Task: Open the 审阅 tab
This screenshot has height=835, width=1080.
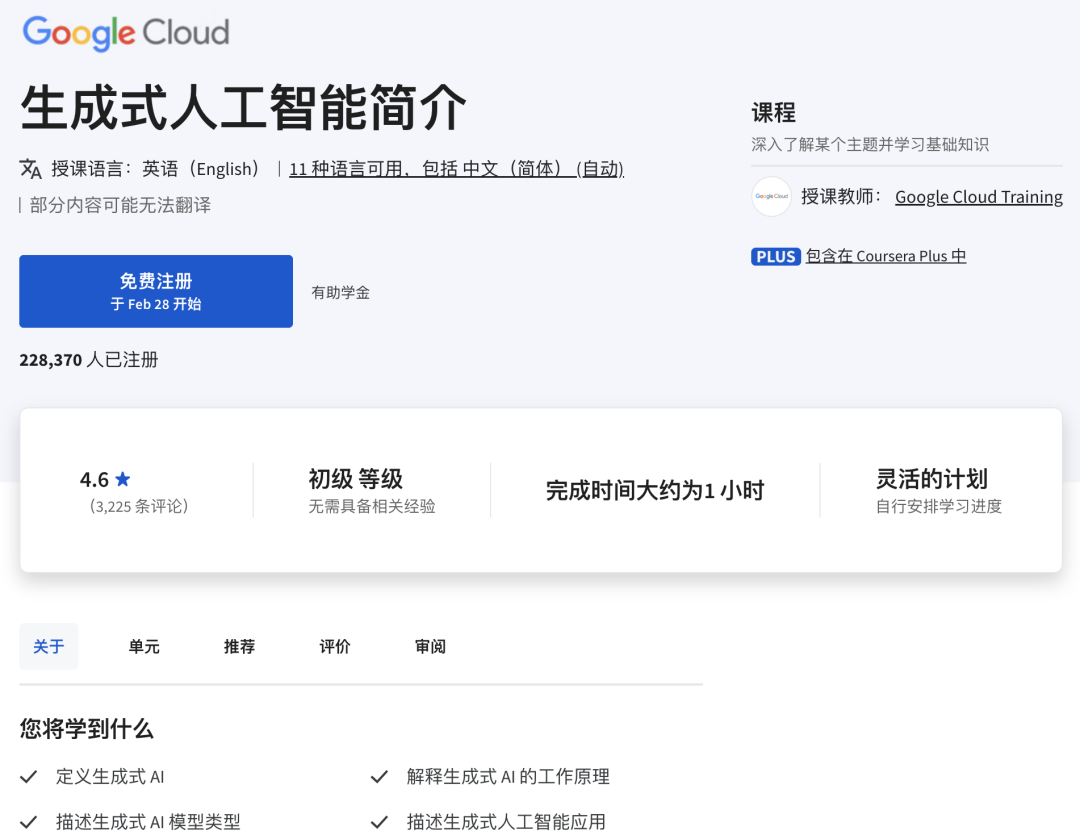Action: pos(429,646)
